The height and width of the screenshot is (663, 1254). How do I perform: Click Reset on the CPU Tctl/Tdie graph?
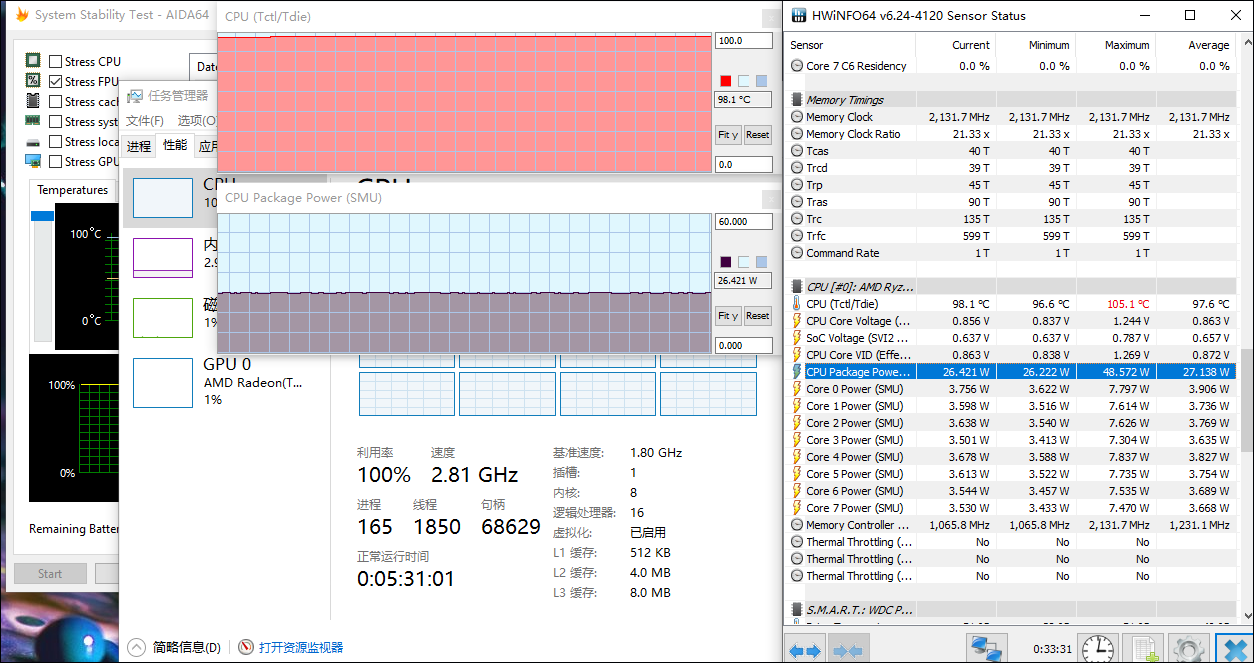click(758, 135)
